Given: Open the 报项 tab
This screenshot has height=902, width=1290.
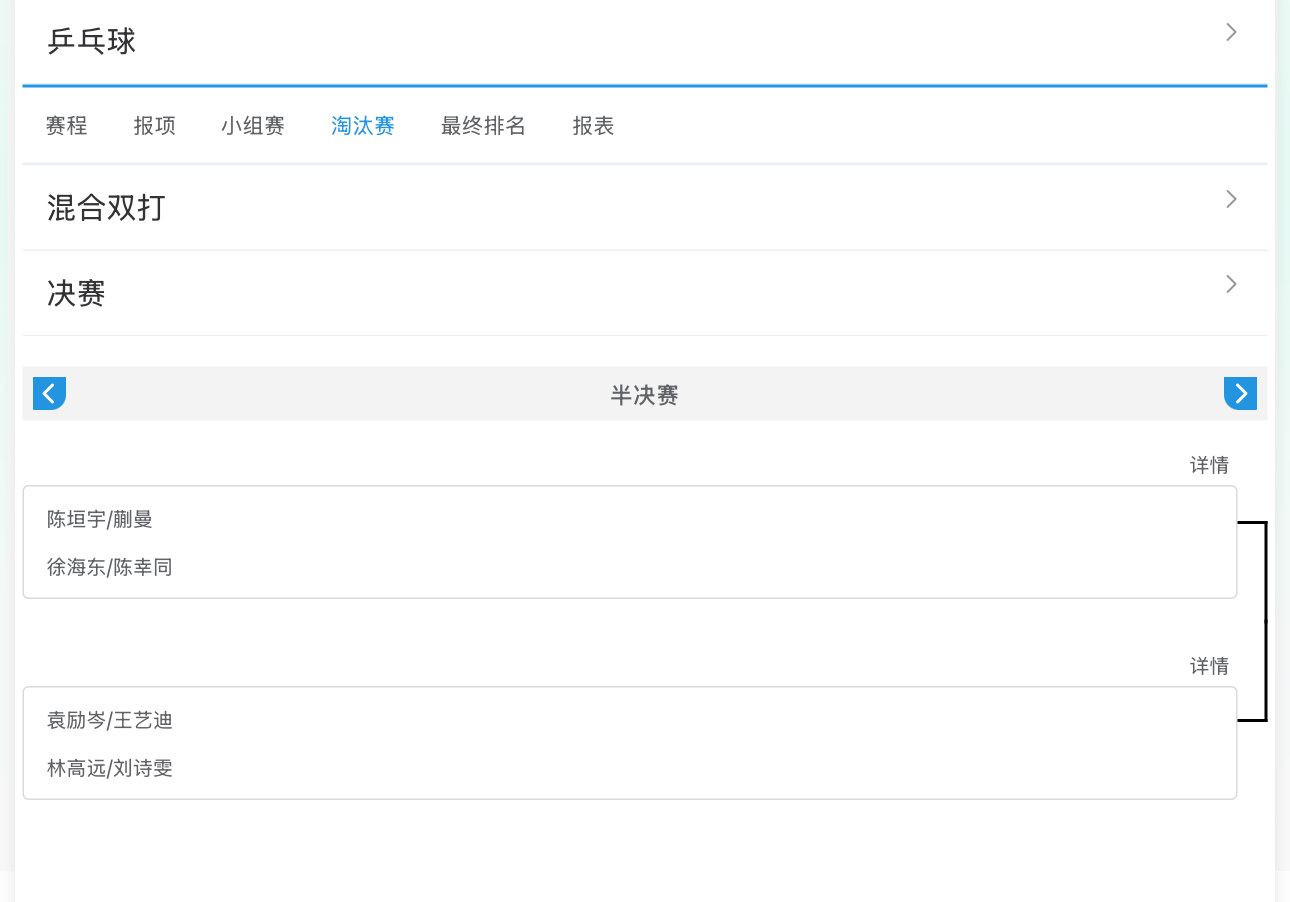Looking at the screenshot, I should [154, 125].
